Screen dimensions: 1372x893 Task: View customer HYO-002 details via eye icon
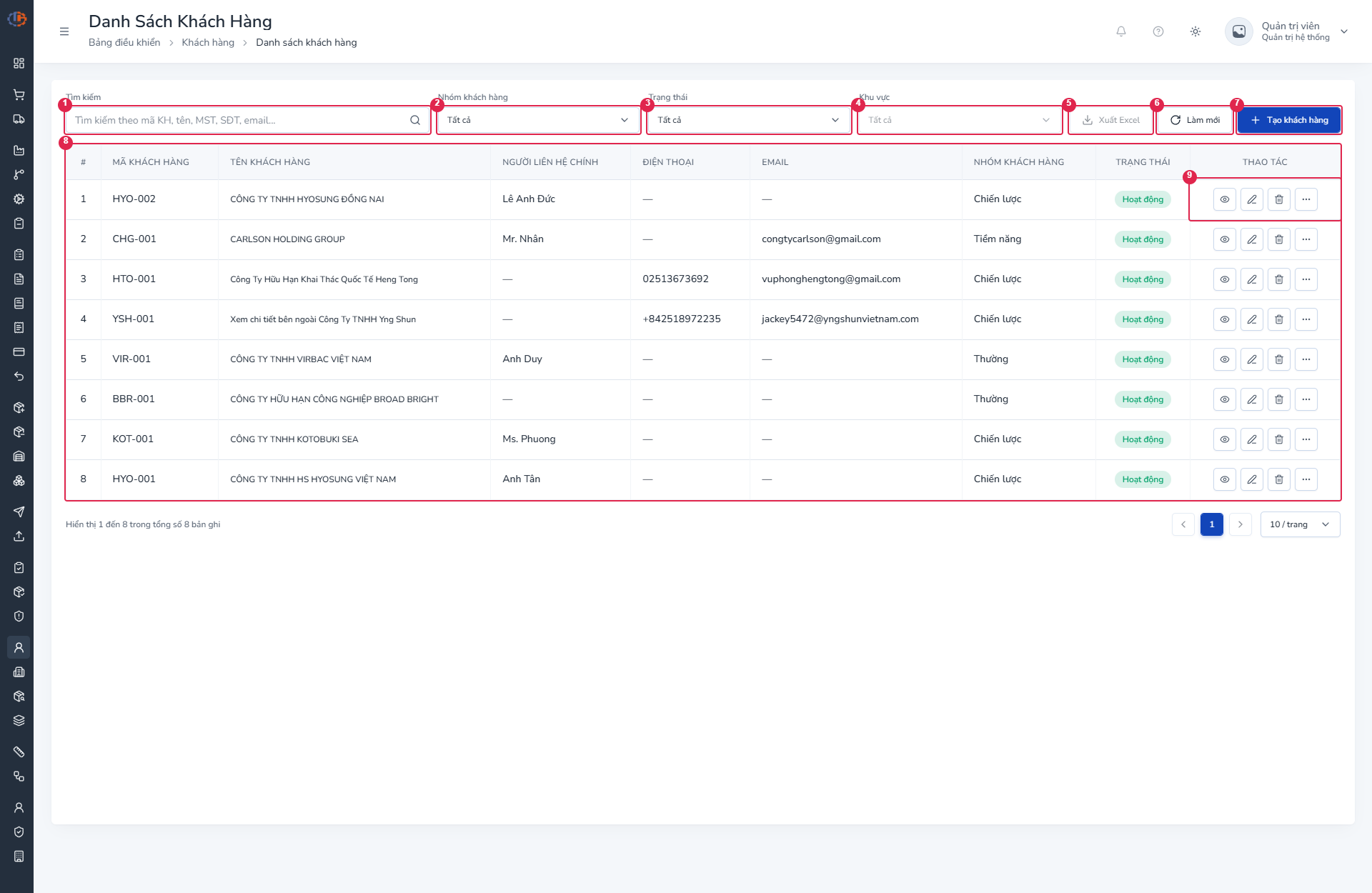pos(1225,199)
